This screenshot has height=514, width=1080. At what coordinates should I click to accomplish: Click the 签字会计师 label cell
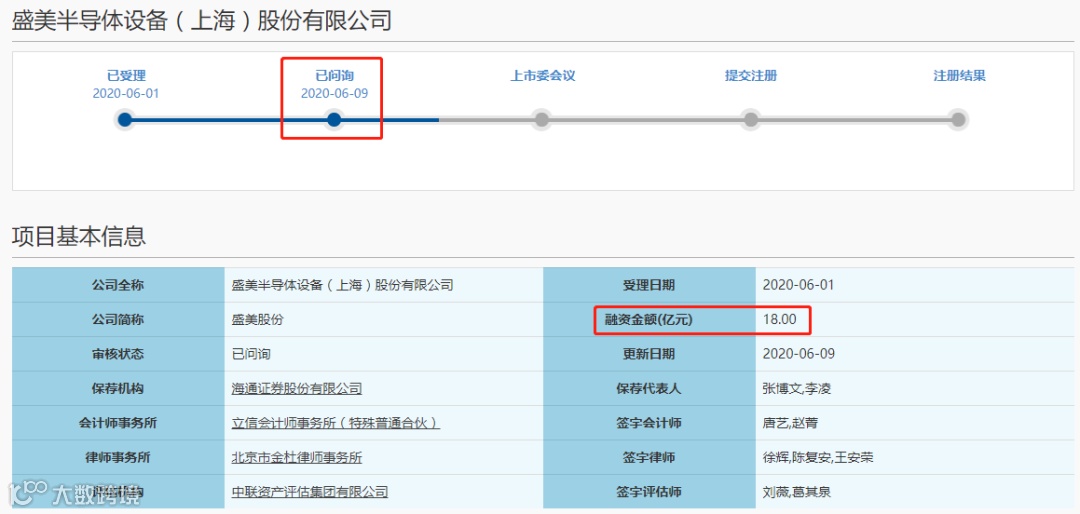click(x=649, y=423)
